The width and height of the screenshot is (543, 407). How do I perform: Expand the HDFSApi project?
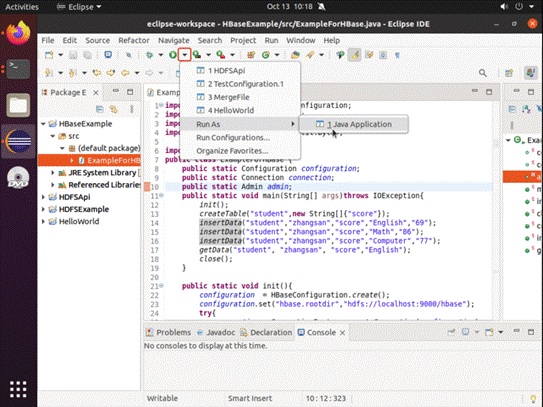[x=43, y=197]
